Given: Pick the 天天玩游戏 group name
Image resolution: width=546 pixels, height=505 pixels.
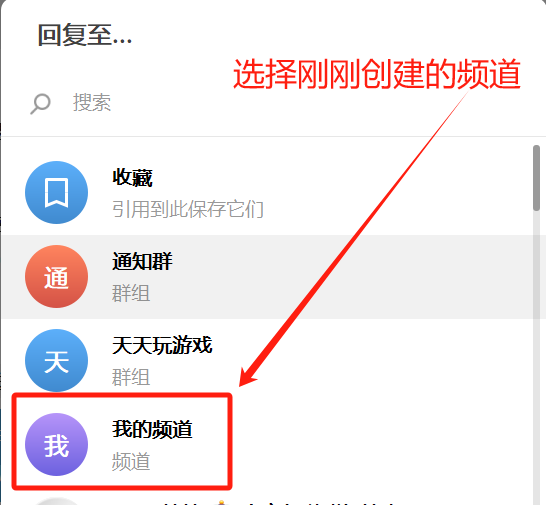Looking at the screenshot, I should (x=162, y=345).
